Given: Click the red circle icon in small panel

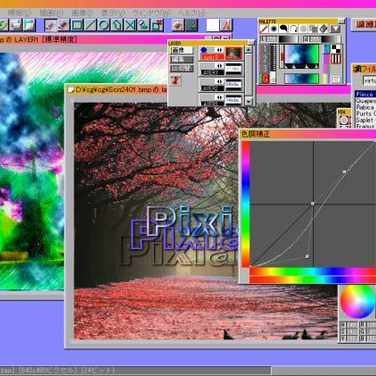Looking at the screenshot, I should (x=344, y=120).
